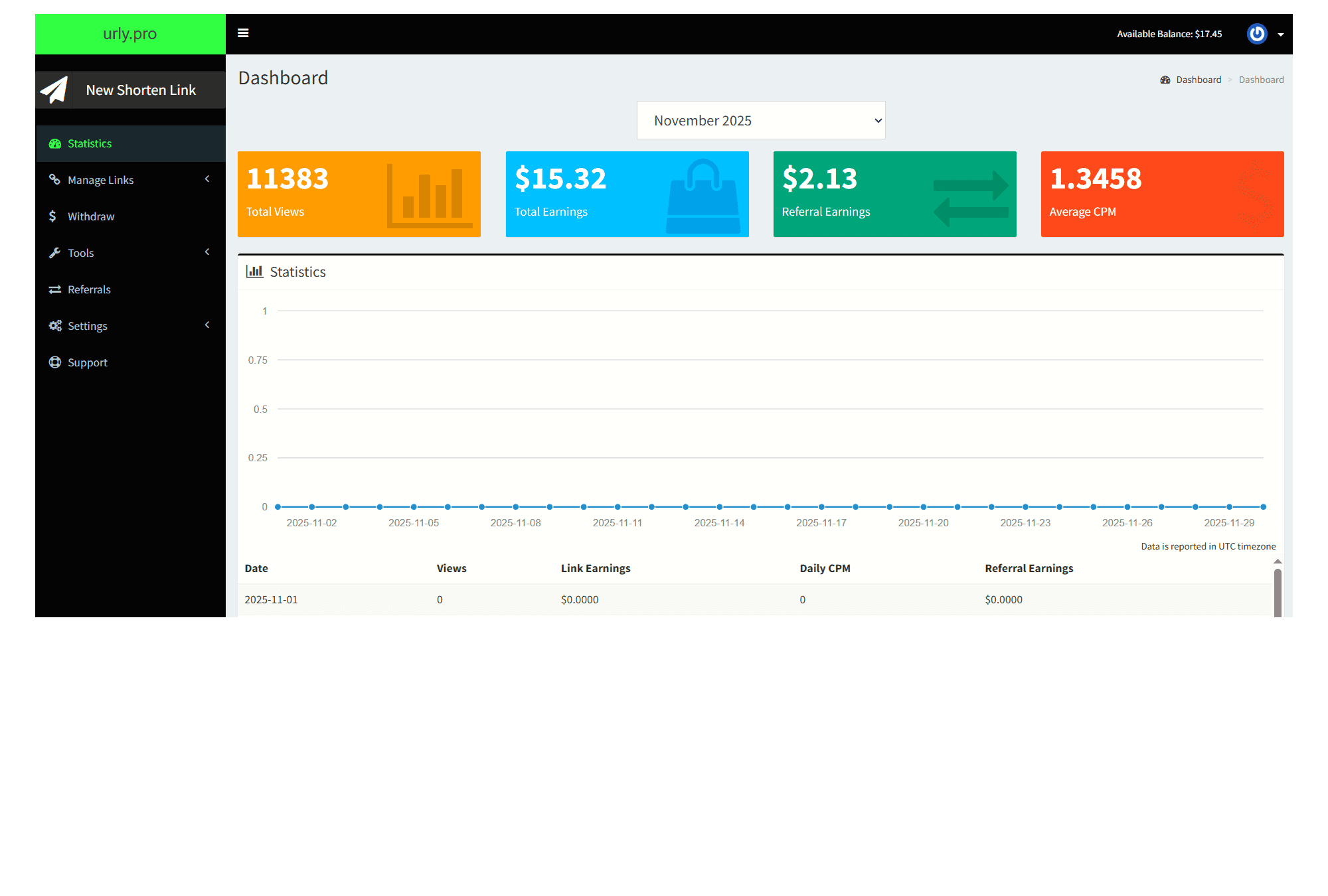This screenshot has width=1328, height=896.
Task: Click the Manage Links chain icon
Action: [54, 179]
